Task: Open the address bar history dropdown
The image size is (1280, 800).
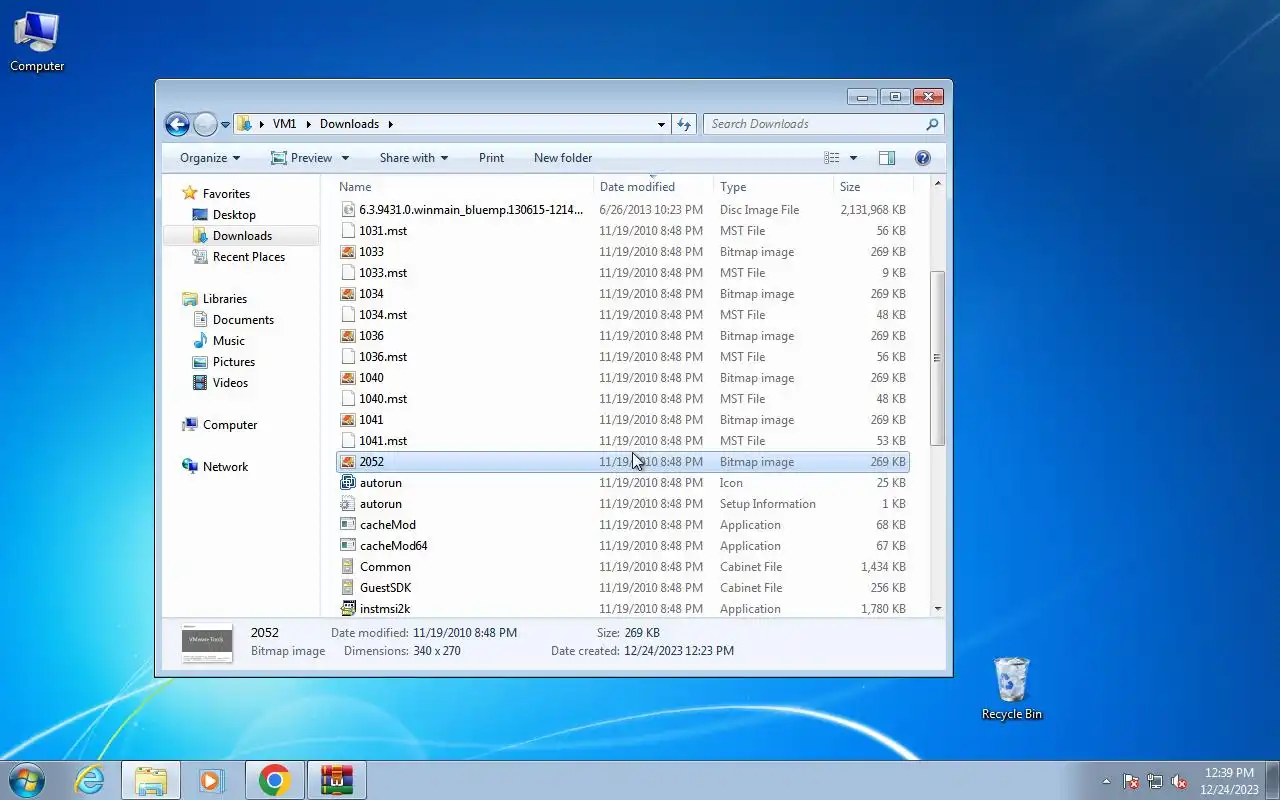Action: point(661,125)
